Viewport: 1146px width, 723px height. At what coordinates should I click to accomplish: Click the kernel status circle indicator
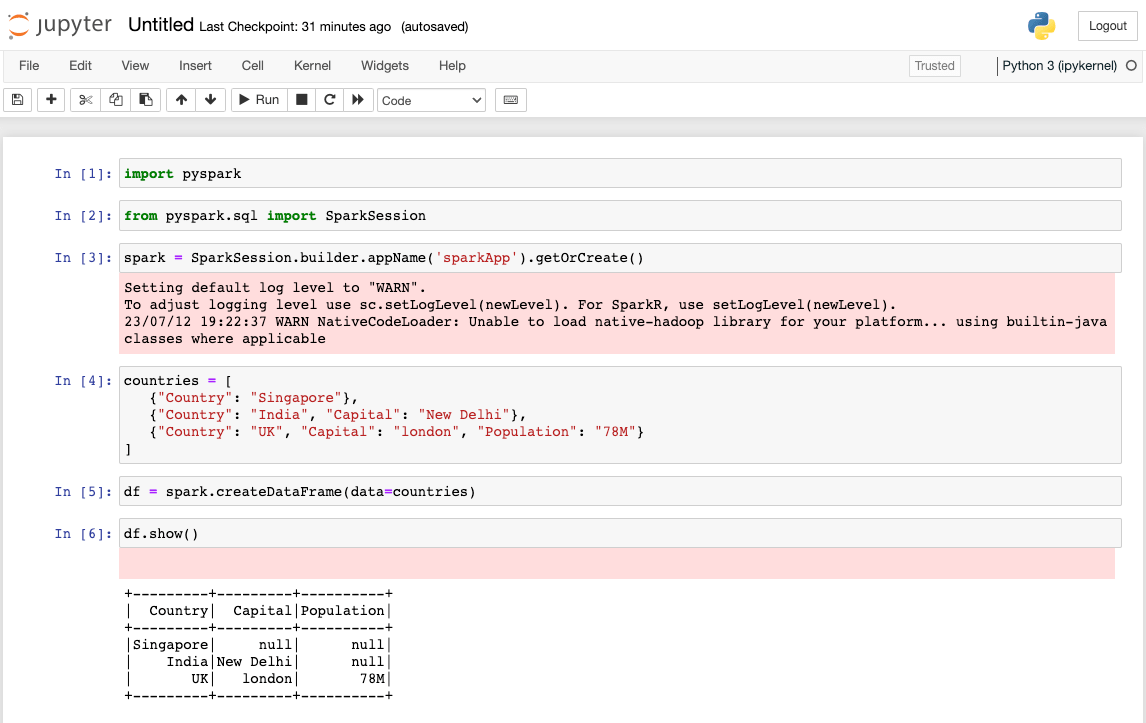(x=1131, y=66)
